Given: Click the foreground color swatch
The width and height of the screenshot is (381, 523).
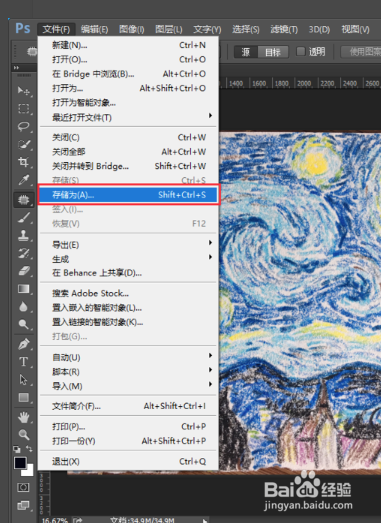Looking at the screenshot, I should (20, 463).
